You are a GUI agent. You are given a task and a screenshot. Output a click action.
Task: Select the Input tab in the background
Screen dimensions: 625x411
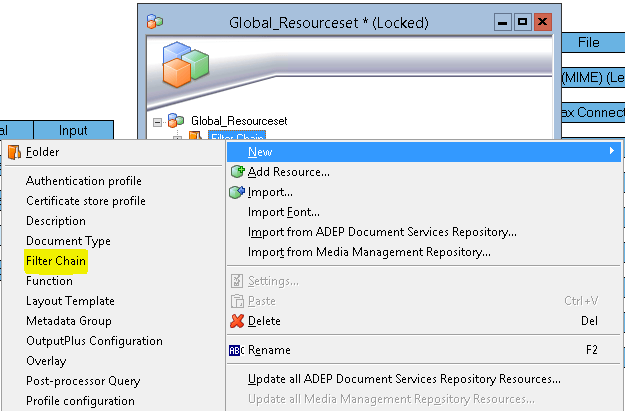[x=73, y=130]
